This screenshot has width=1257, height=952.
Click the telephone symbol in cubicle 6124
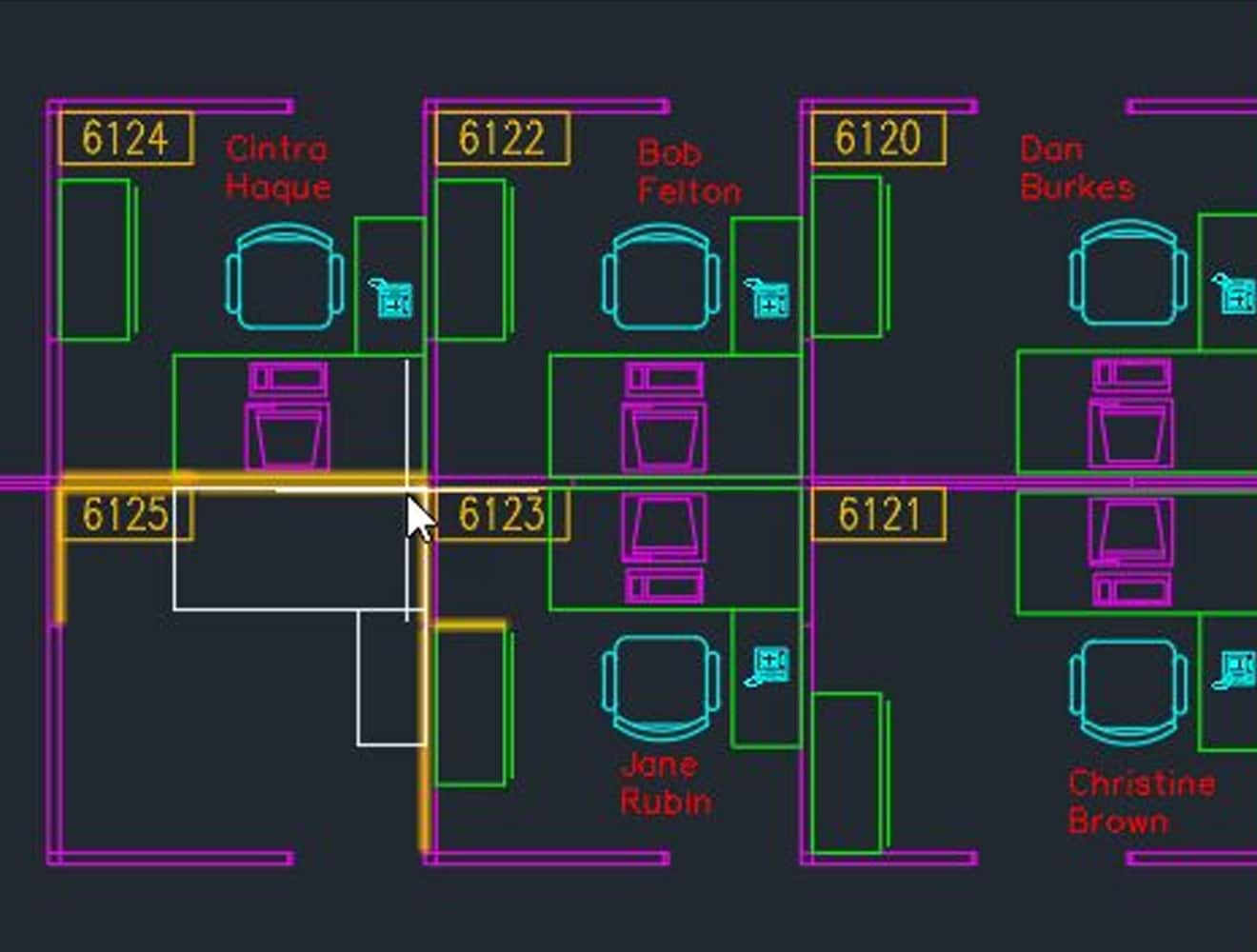(390, 298)
